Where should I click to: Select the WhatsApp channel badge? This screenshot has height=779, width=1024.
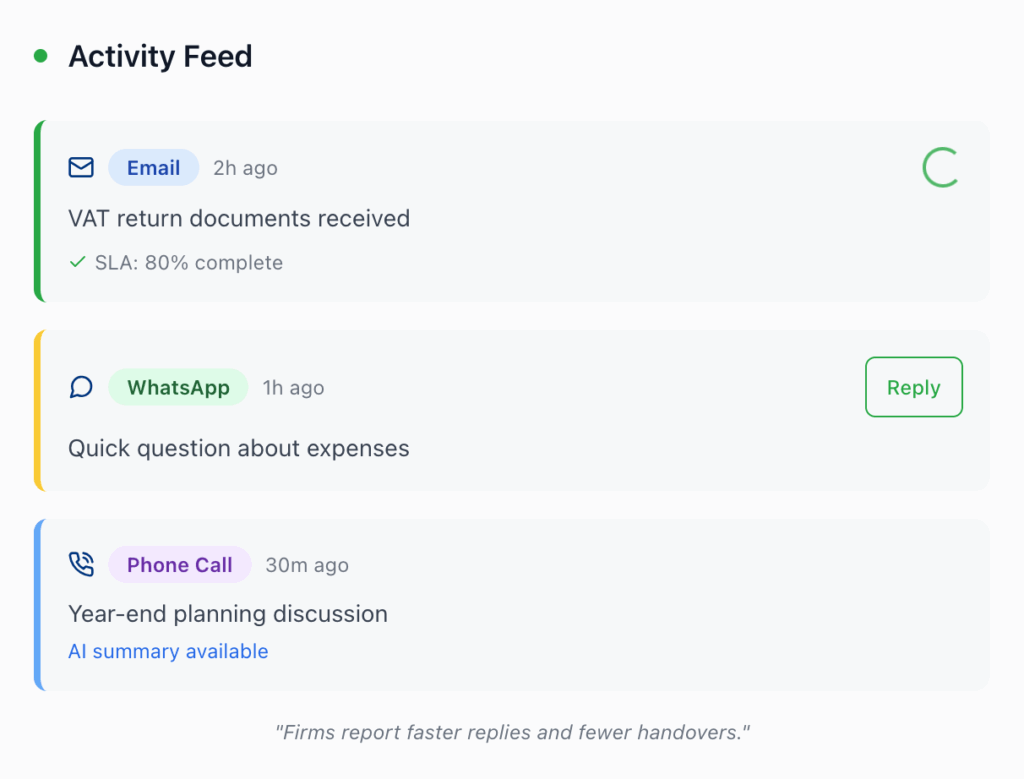[178, 387]
